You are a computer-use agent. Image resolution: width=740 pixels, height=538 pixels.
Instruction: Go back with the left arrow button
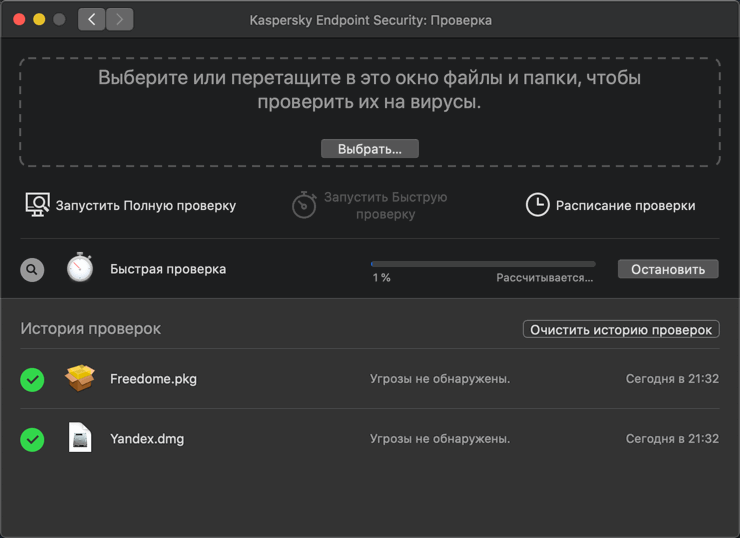92,19
